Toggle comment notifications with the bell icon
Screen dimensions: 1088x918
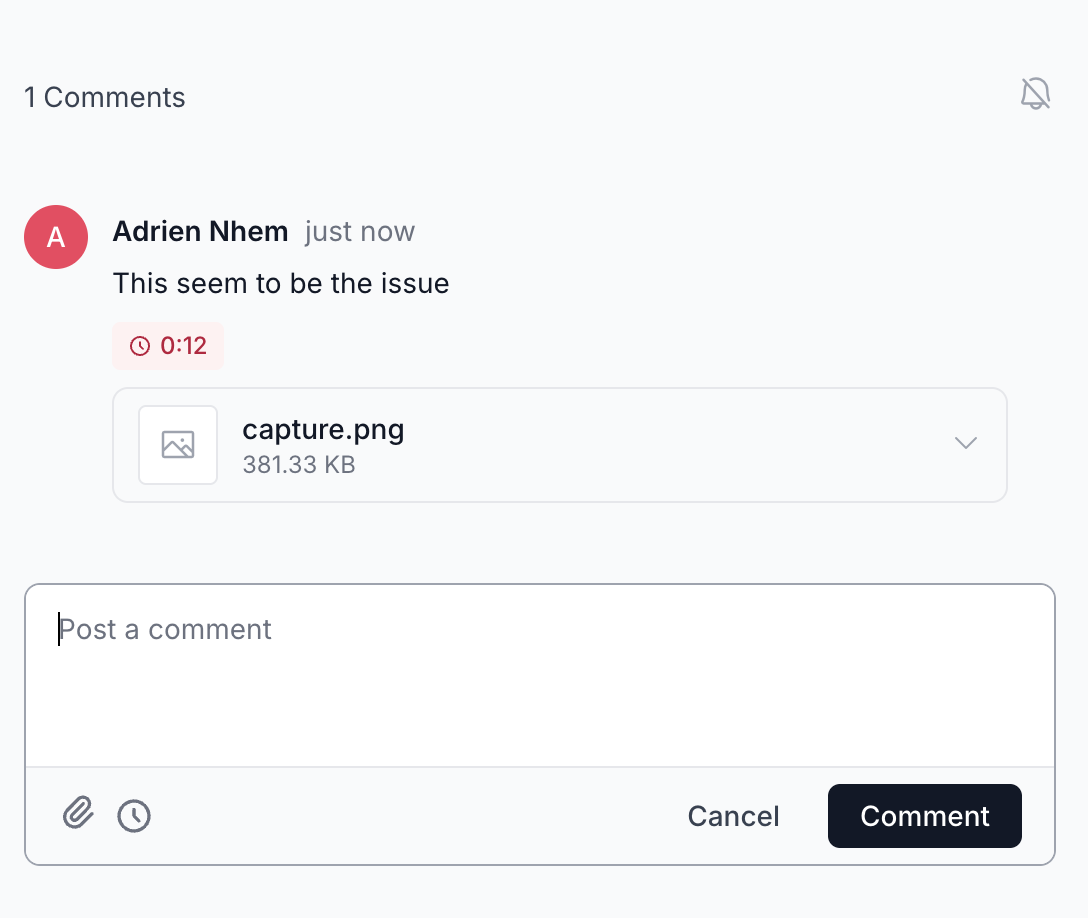(x=1035, y=94)
